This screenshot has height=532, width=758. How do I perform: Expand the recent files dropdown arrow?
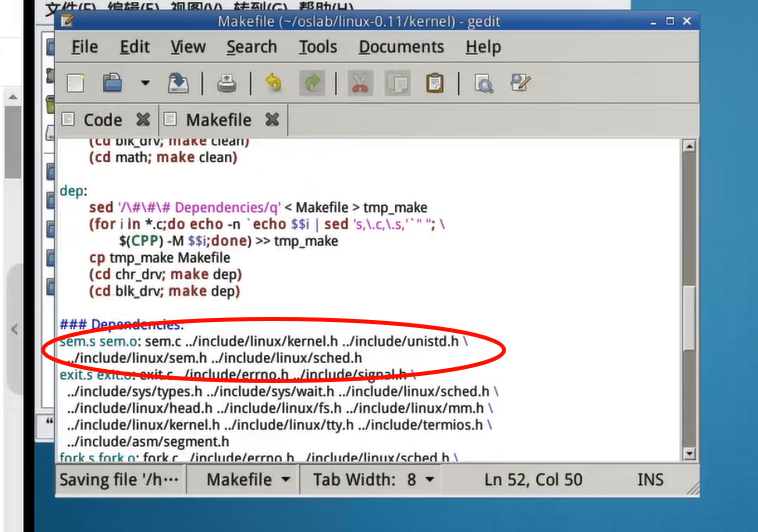[145, 84]
